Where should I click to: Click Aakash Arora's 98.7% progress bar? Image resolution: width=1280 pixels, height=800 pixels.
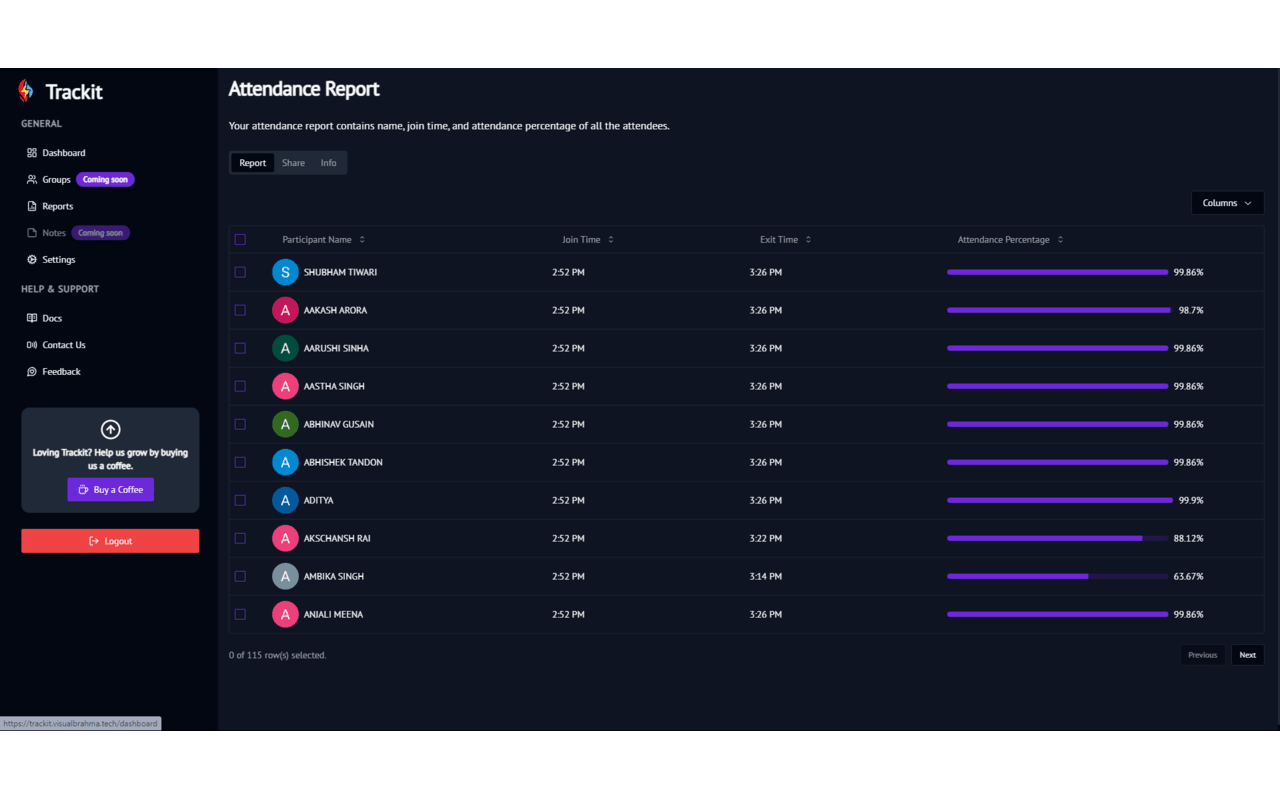click(x=1059, y=310)
